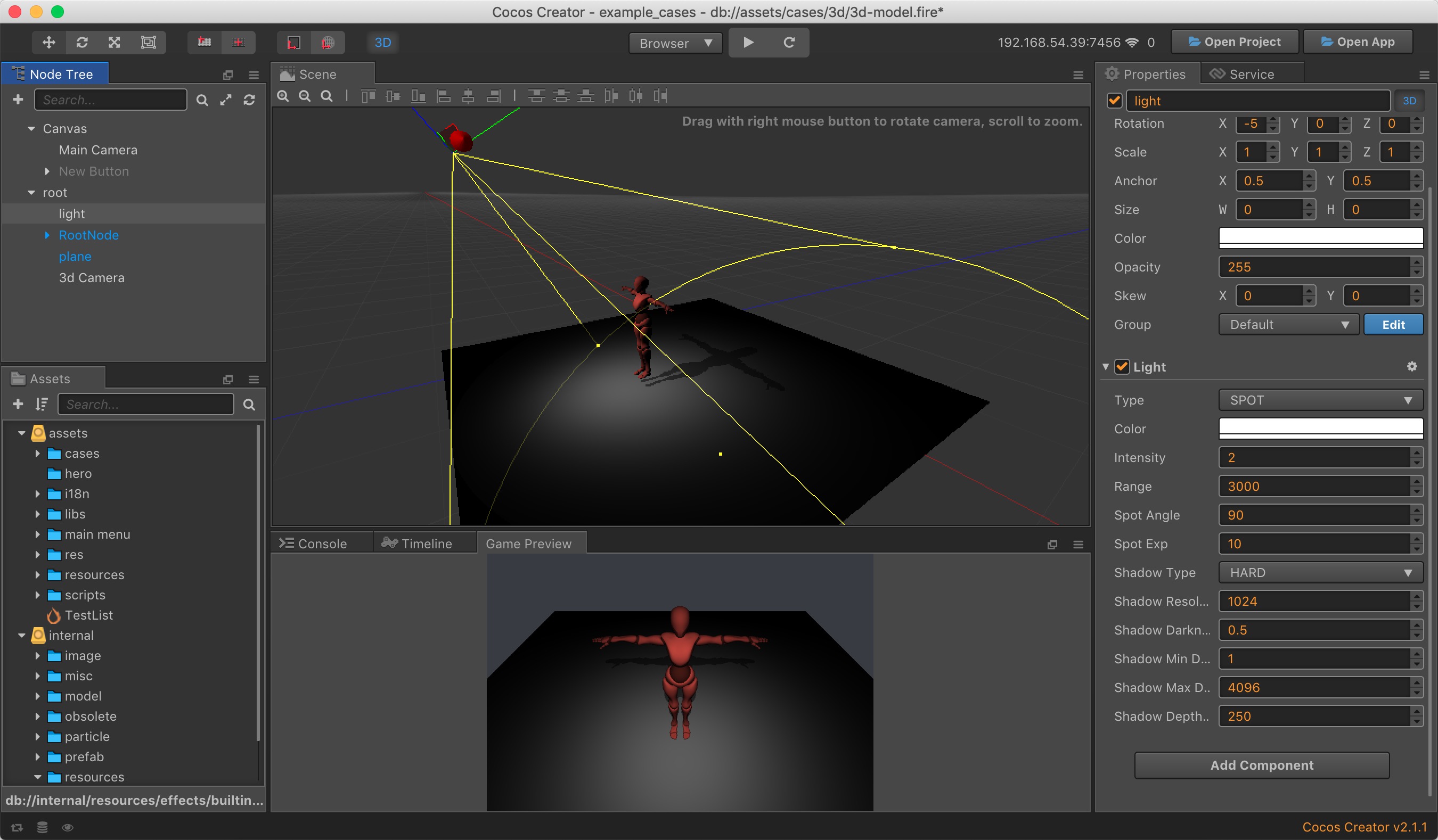Zoom in the scene view
1438x840 pixels.
283,96
